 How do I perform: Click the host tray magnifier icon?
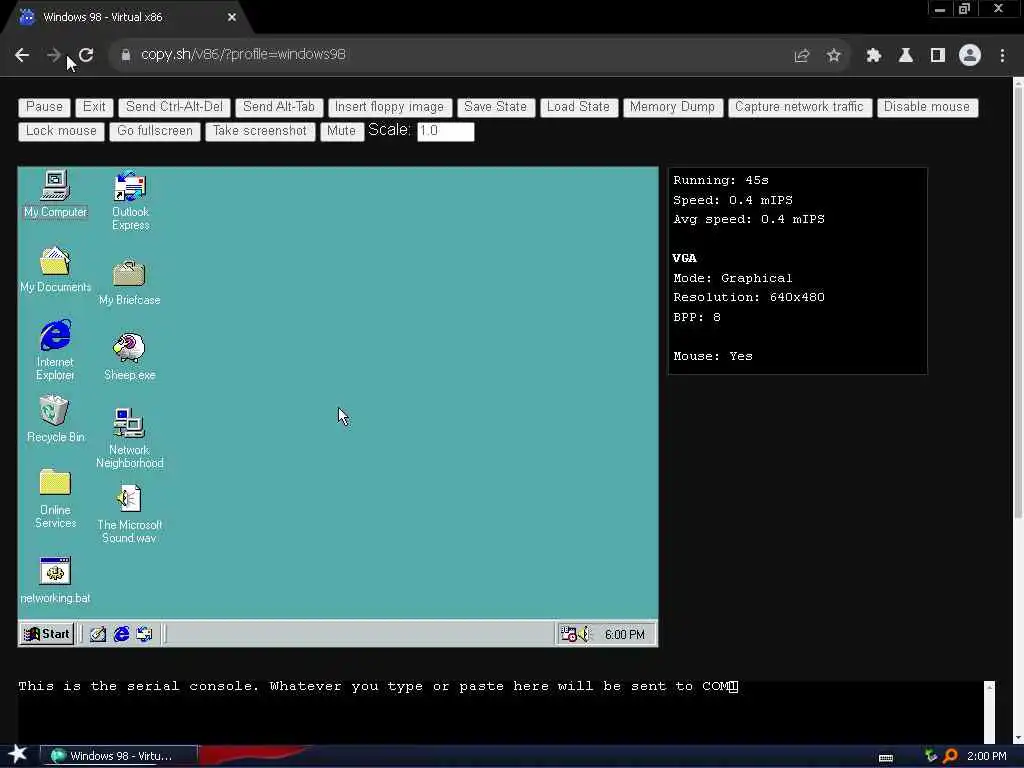[x=951, y=756]
